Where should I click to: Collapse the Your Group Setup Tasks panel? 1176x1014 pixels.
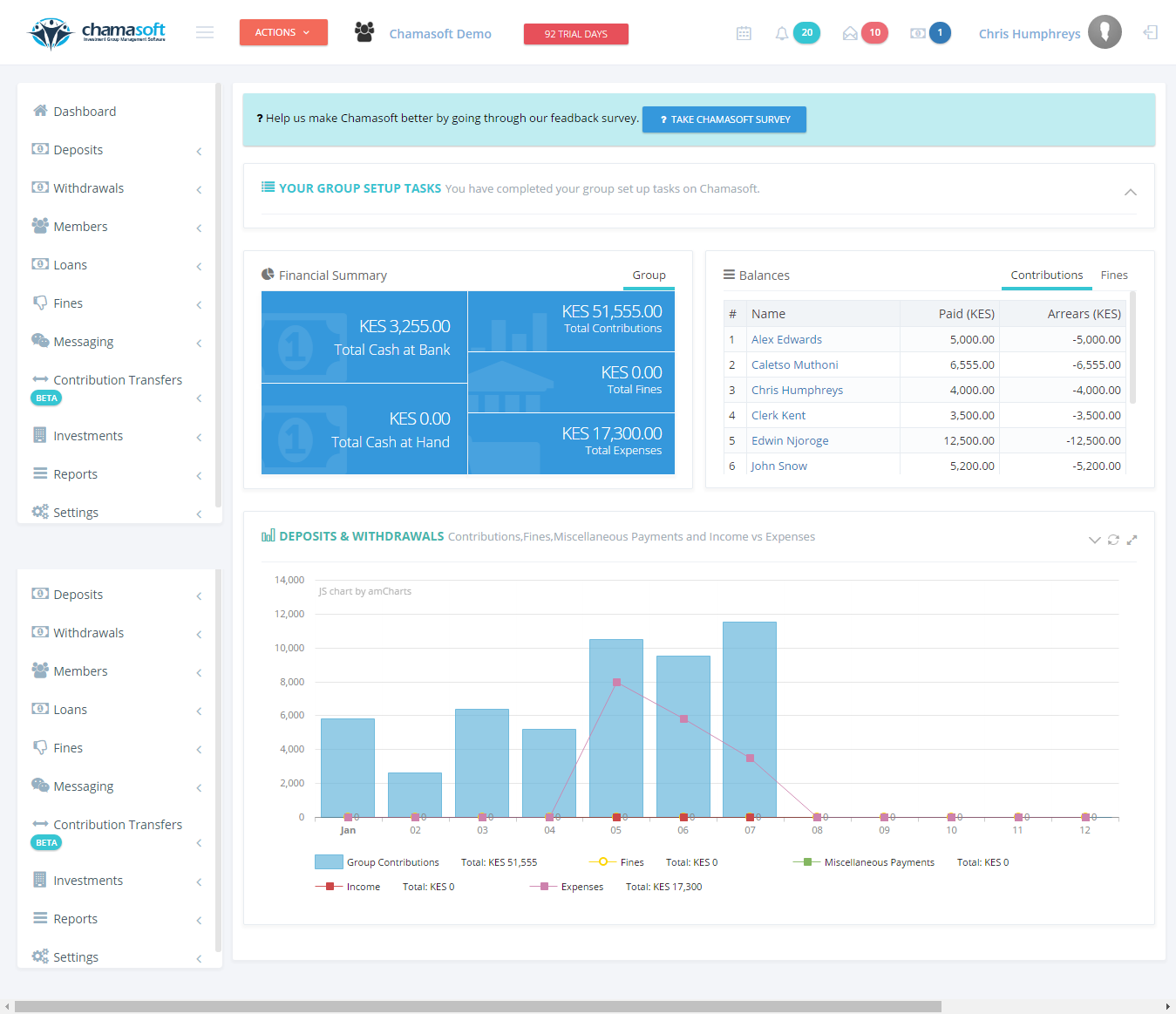click(1131, 192)
